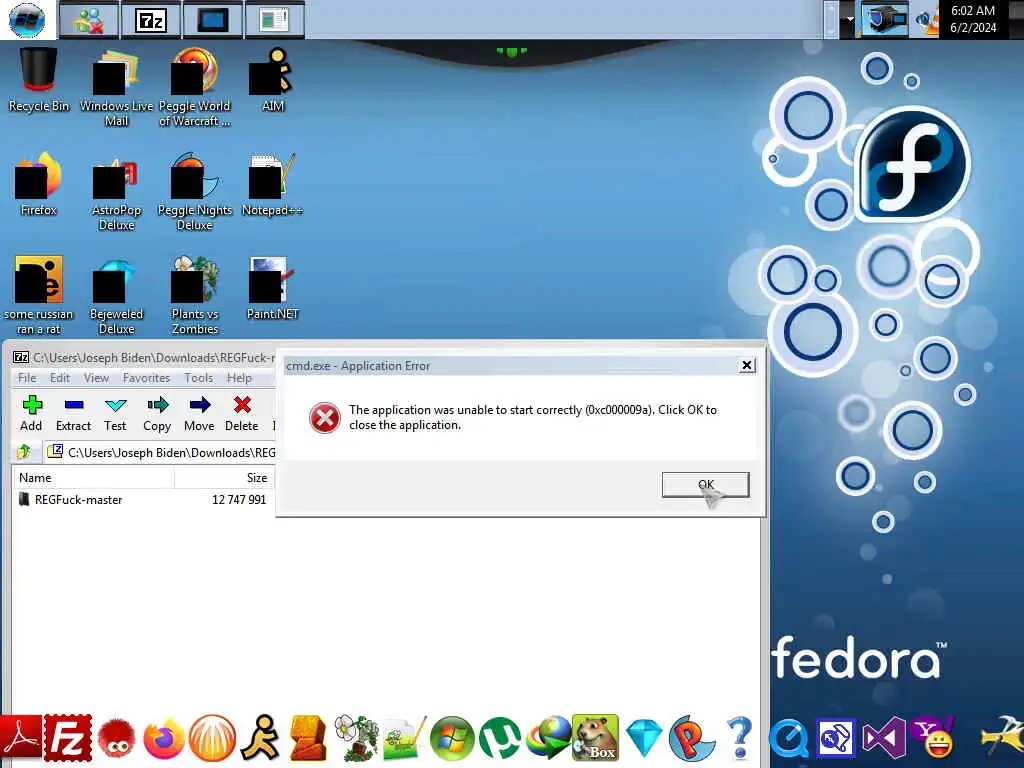The width and height of the screenshot is (1024, 768).
Task: Launch the Peggle P dock icon
Action: click(x=692, y=739)
